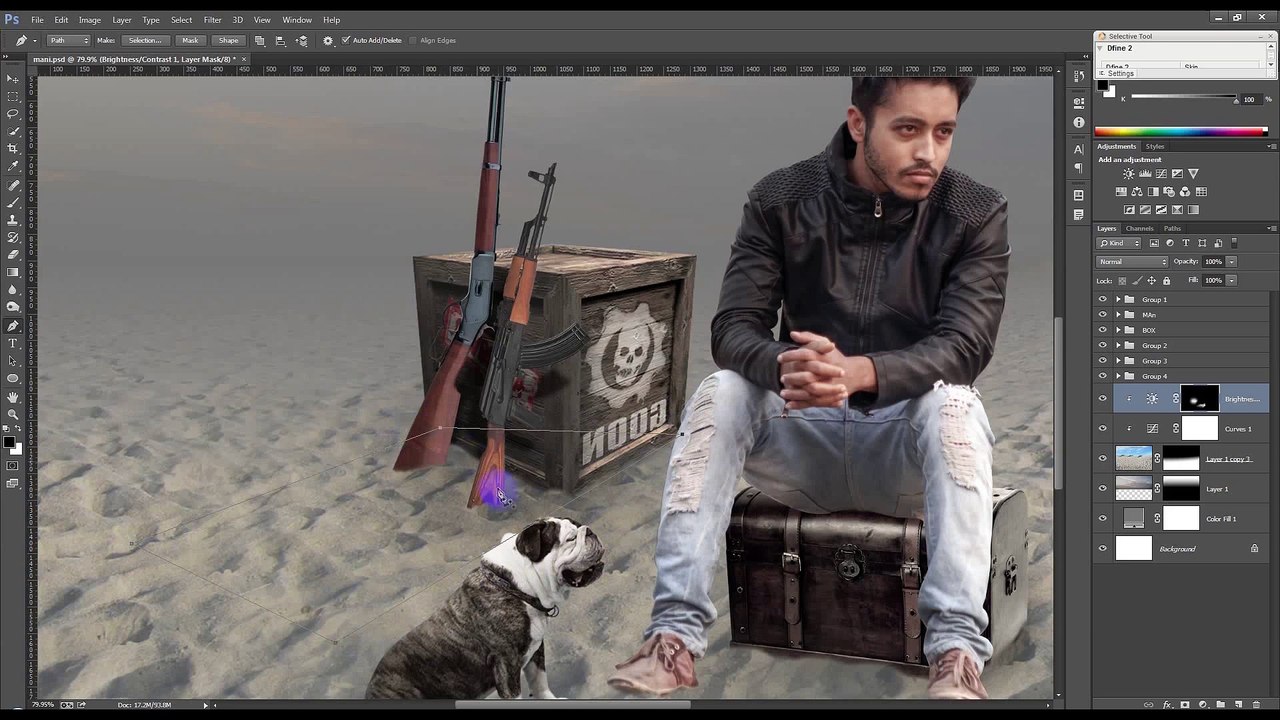The image size is (1280, 720).
Task: Open the Filter menu
Action: (x=213, y=20)
